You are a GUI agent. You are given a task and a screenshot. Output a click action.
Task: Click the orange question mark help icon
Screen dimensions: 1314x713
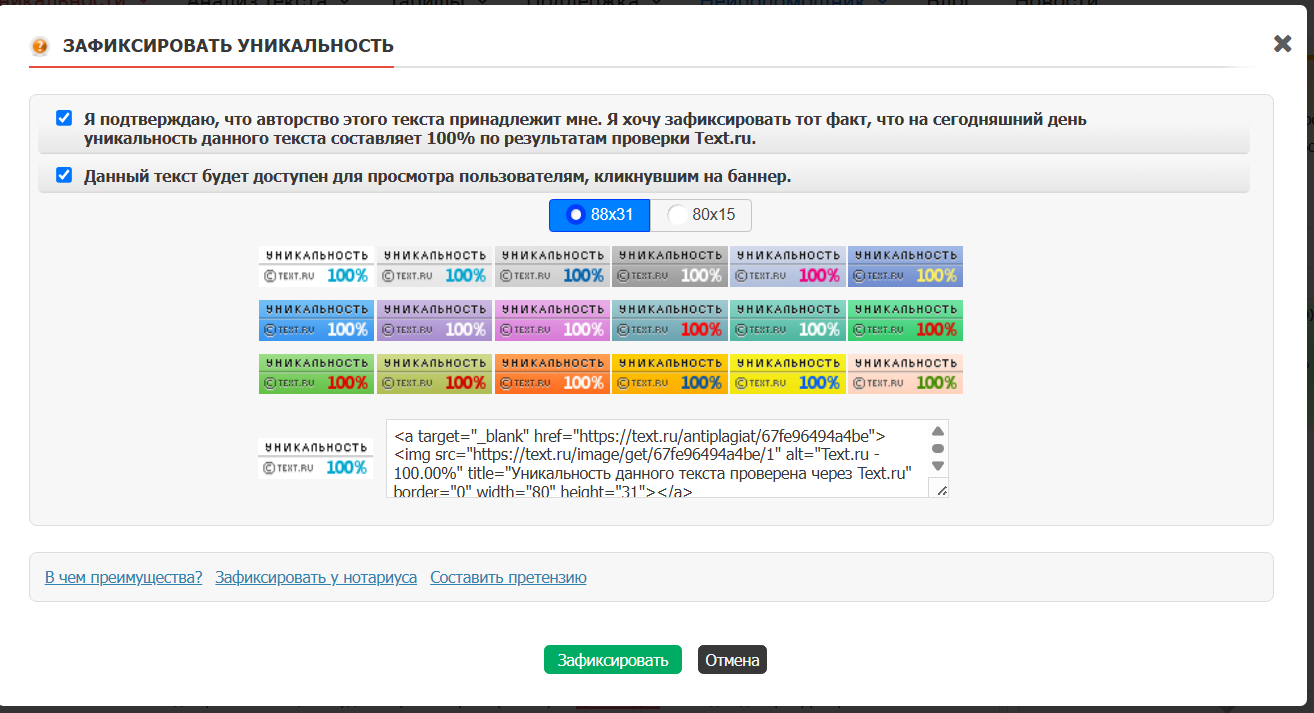pyautogui.click(x=40, y=46)
